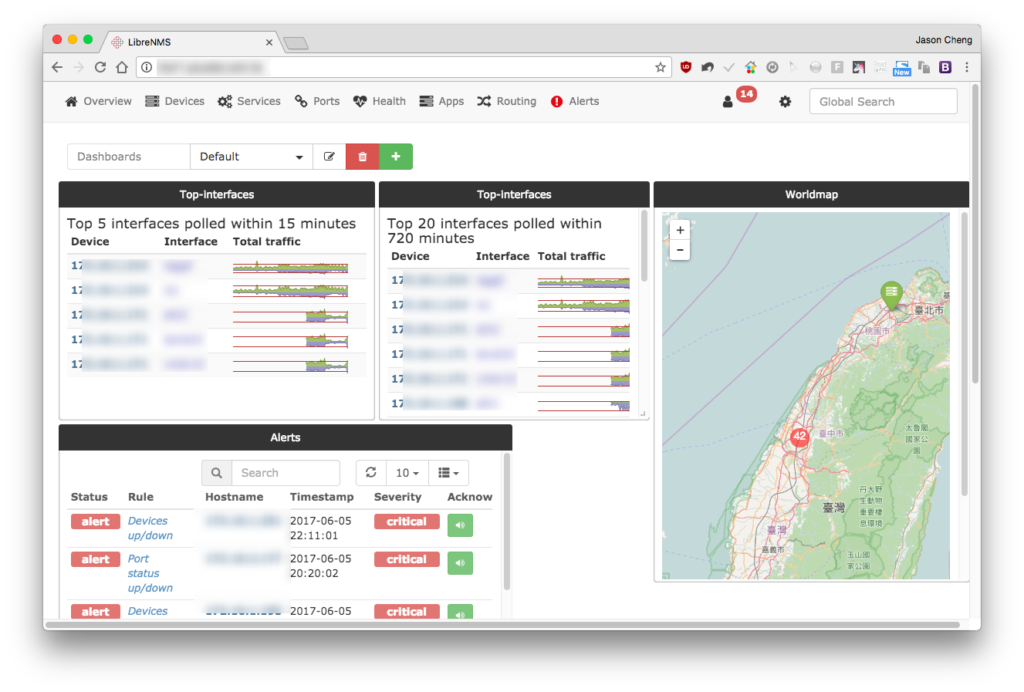Image resolution: width=1024 pixels, height=692 pixels.
Task: Open the uBlock shield extension
Action: (x=686, y=67)
